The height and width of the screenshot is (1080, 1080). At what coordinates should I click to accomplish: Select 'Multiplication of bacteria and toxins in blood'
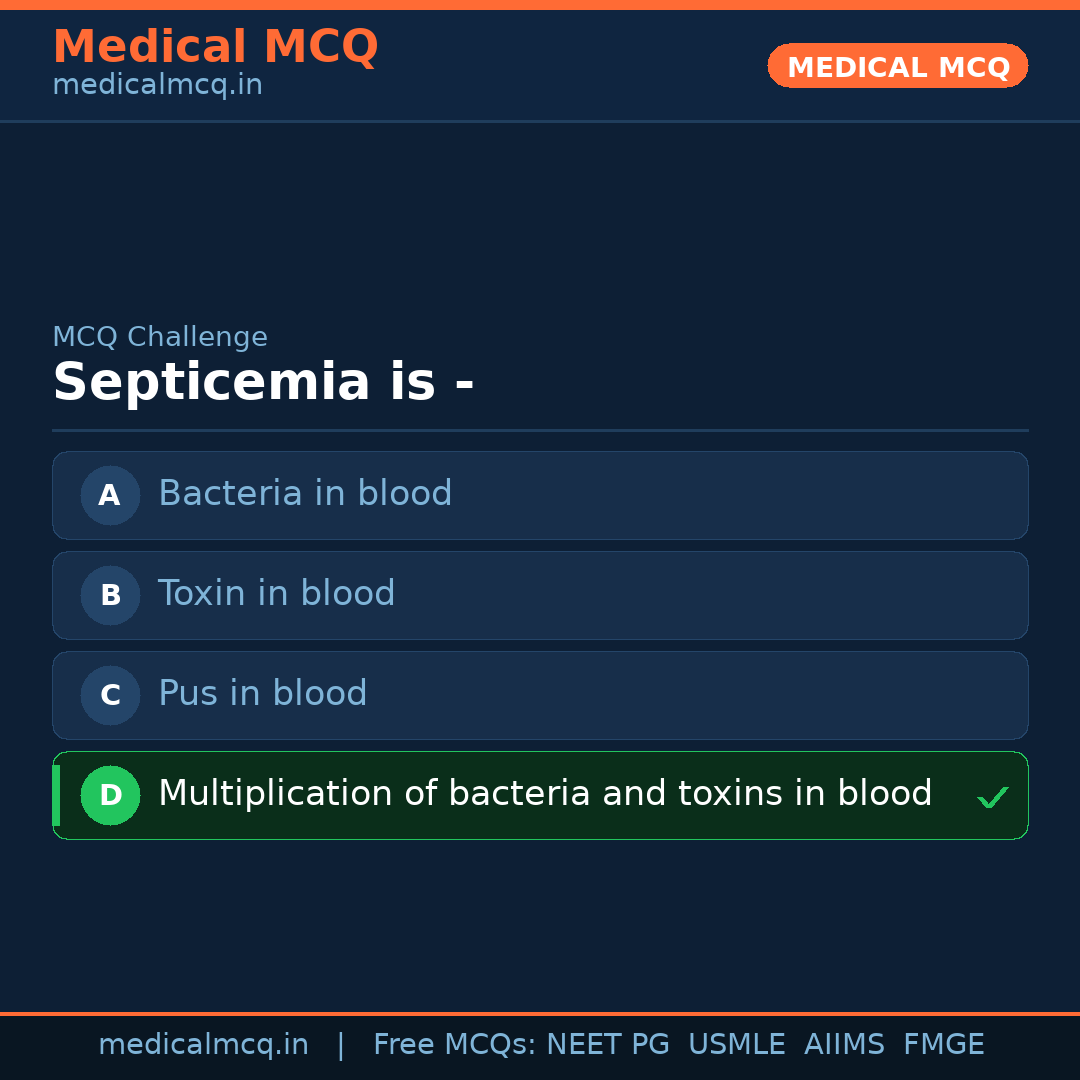pos(545,794)
